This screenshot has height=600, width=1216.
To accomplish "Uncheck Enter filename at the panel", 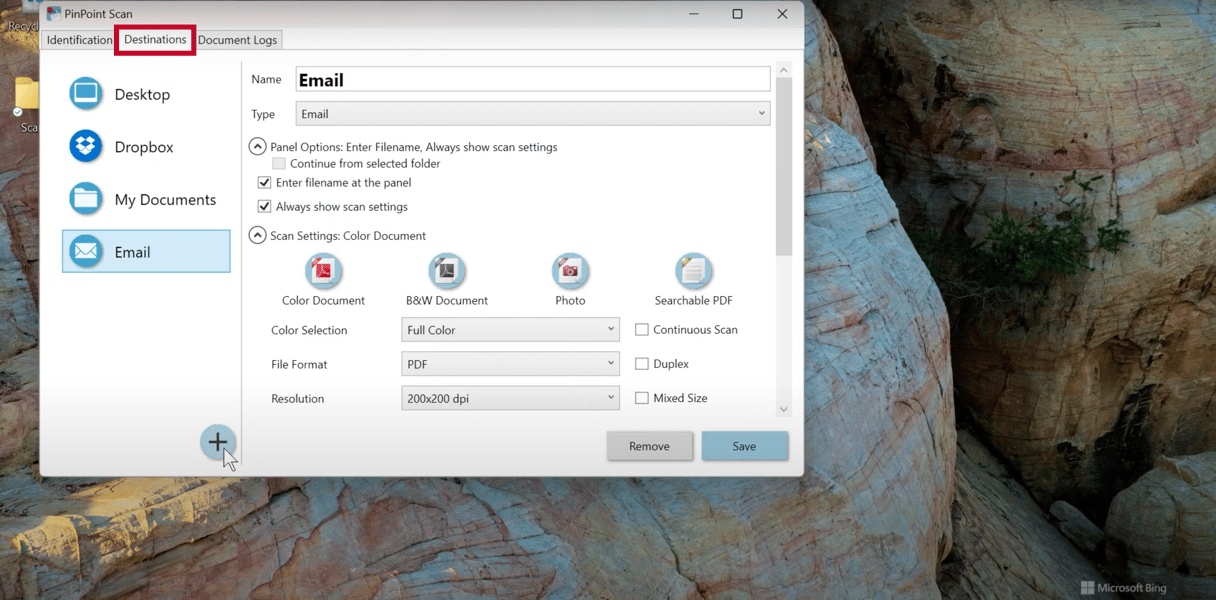I will pyautogui.click(x=264, y=182).
